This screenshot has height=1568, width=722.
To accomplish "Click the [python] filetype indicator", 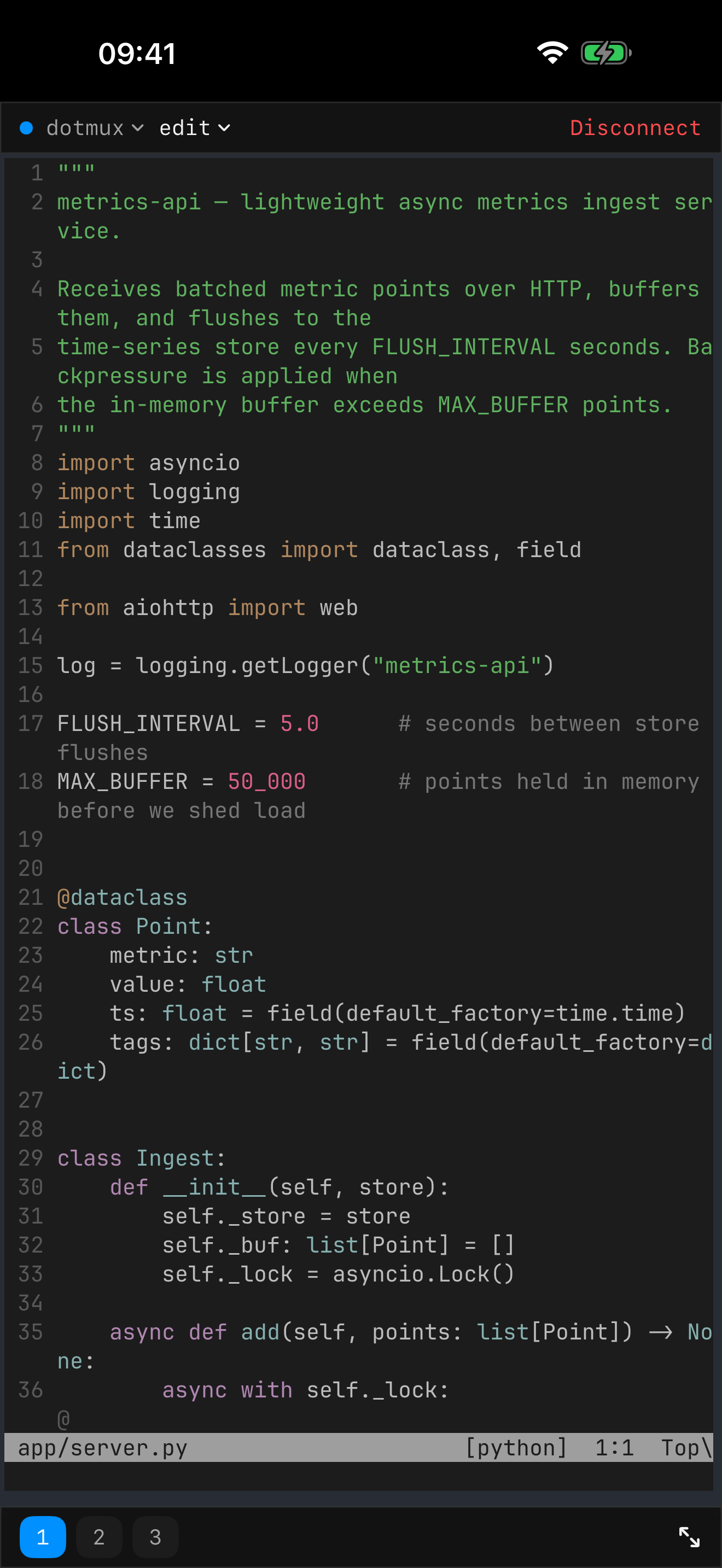I will 516,1448.
